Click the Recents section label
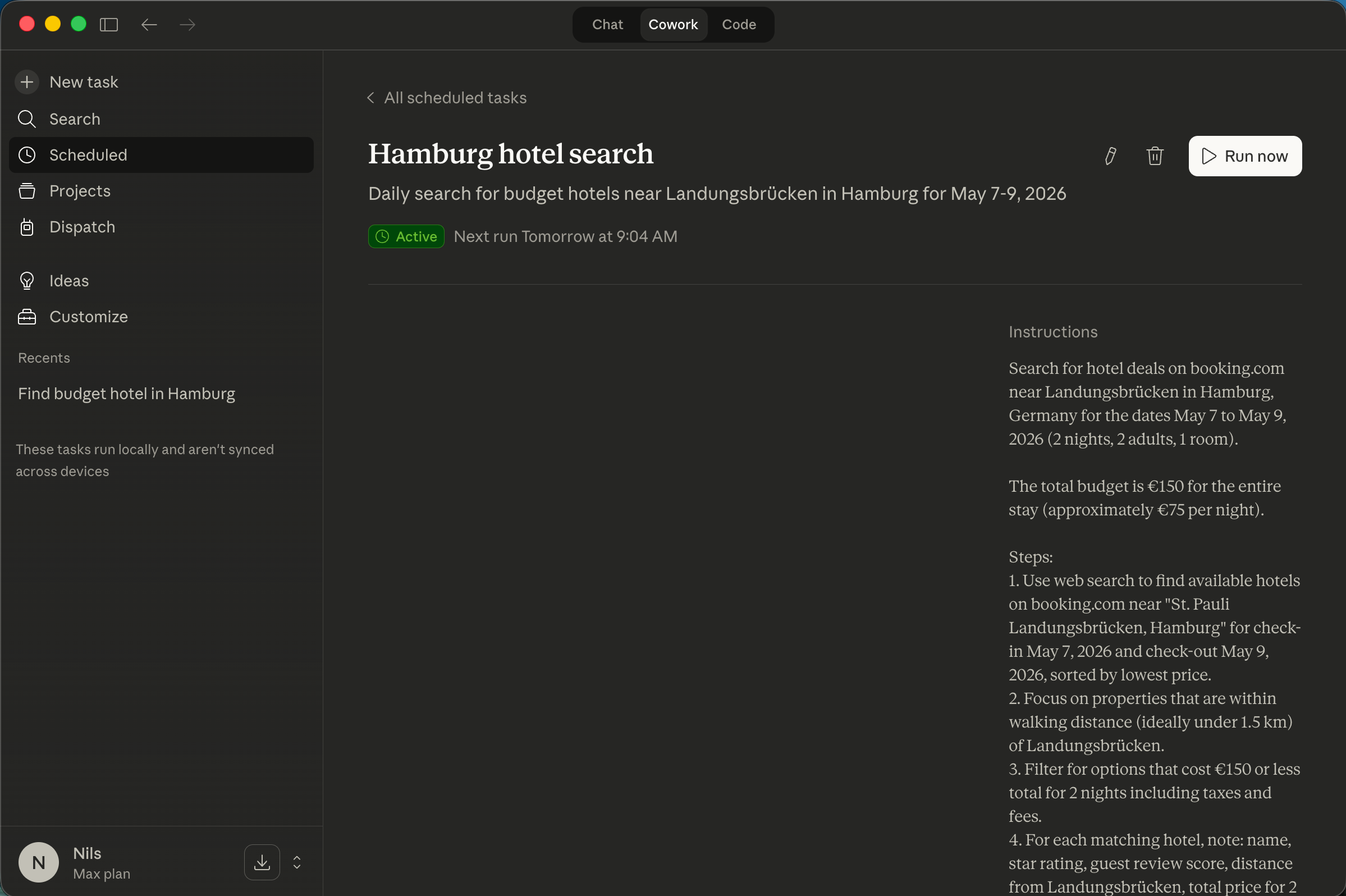 click(44, 358)
